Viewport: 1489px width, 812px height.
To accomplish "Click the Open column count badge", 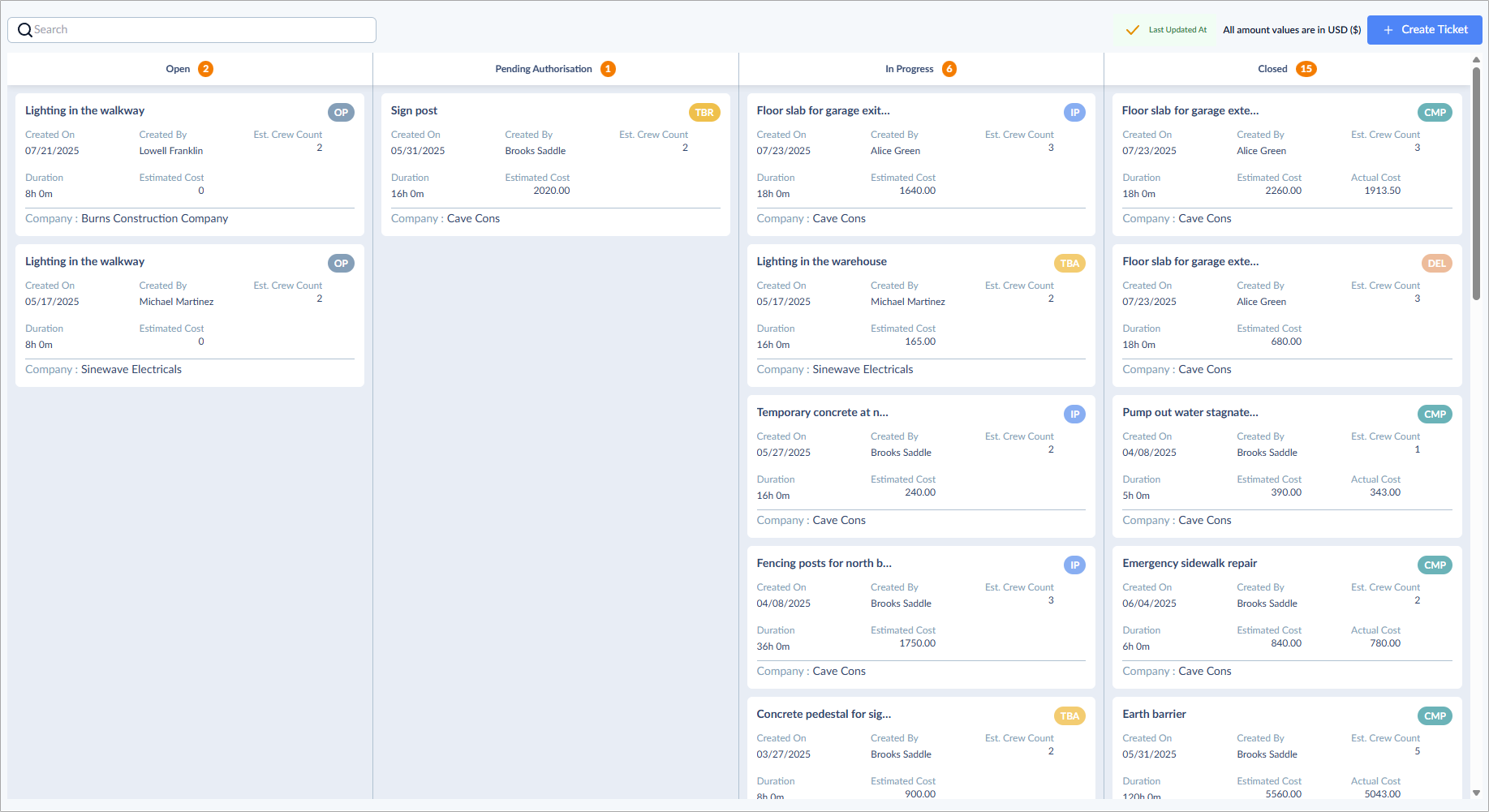I will (x=206, y=69).
